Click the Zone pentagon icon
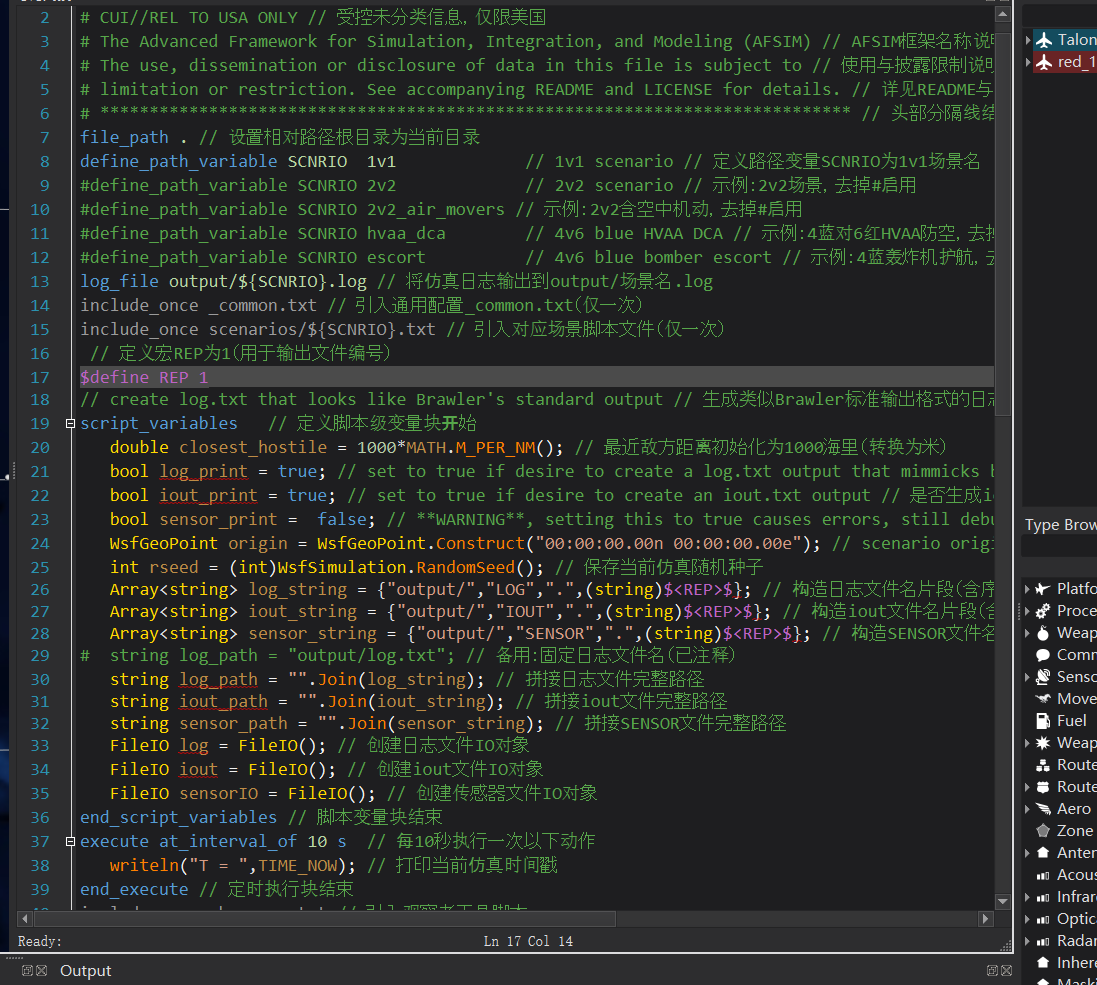This screenshot has width=1097, height=985. [1043, 831]
